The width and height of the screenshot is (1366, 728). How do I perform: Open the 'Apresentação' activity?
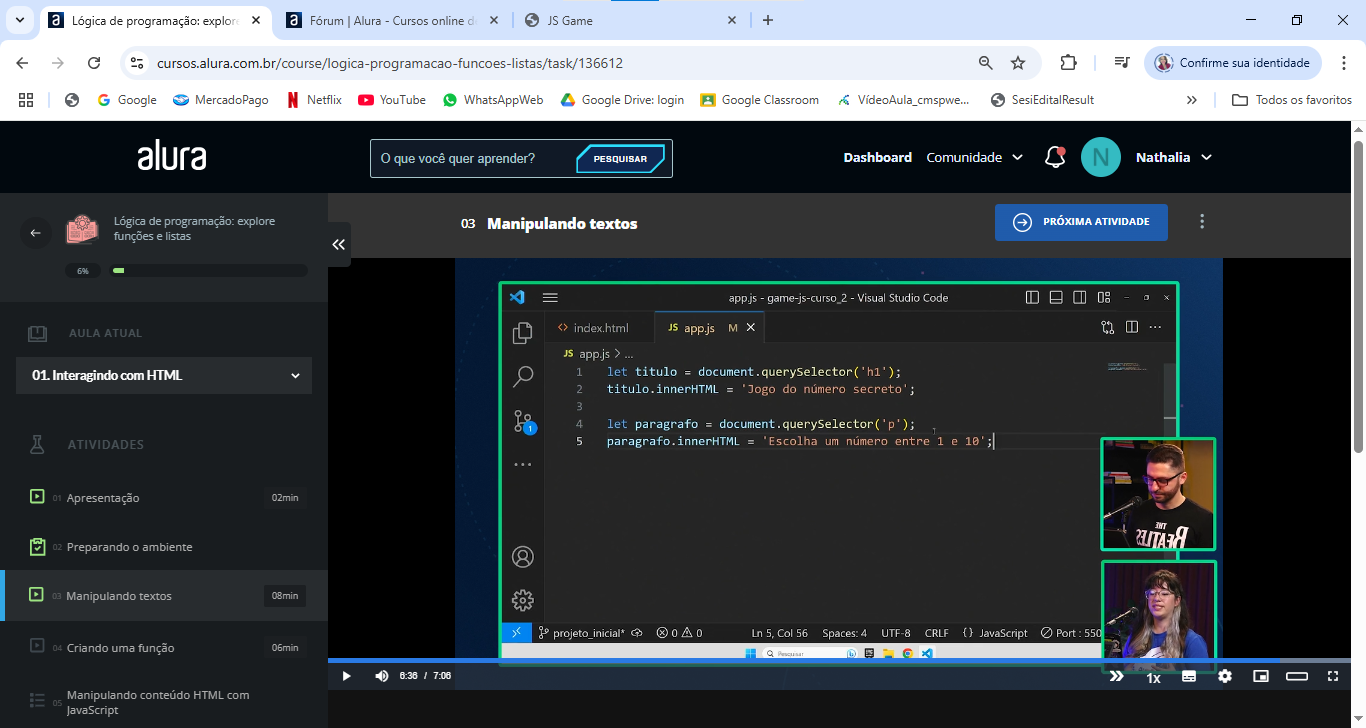[x=164, y=497]
